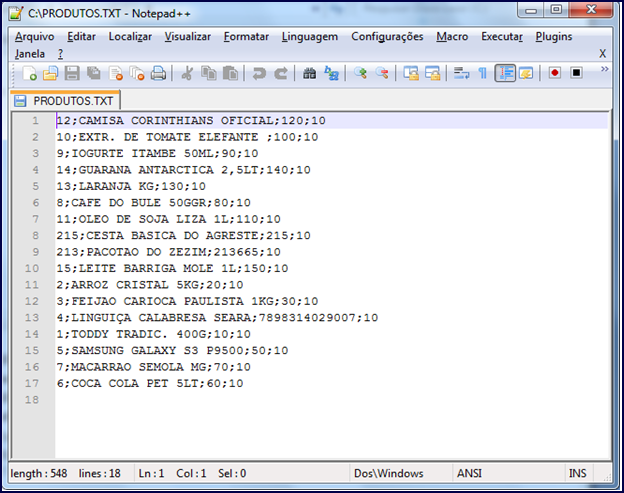Open the Executar menu
Image resolution: width=624 pixels, height=493 pixels.
[502, 37]
